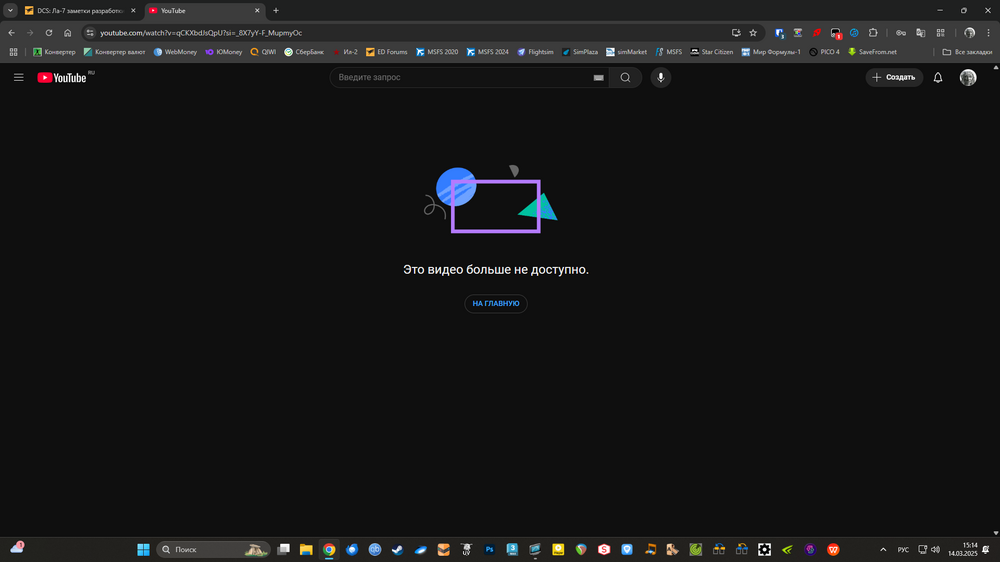Screen dimensions: 1000x562
Task: Open the QIWI bookmark
Action: click(x=263, y=52)
